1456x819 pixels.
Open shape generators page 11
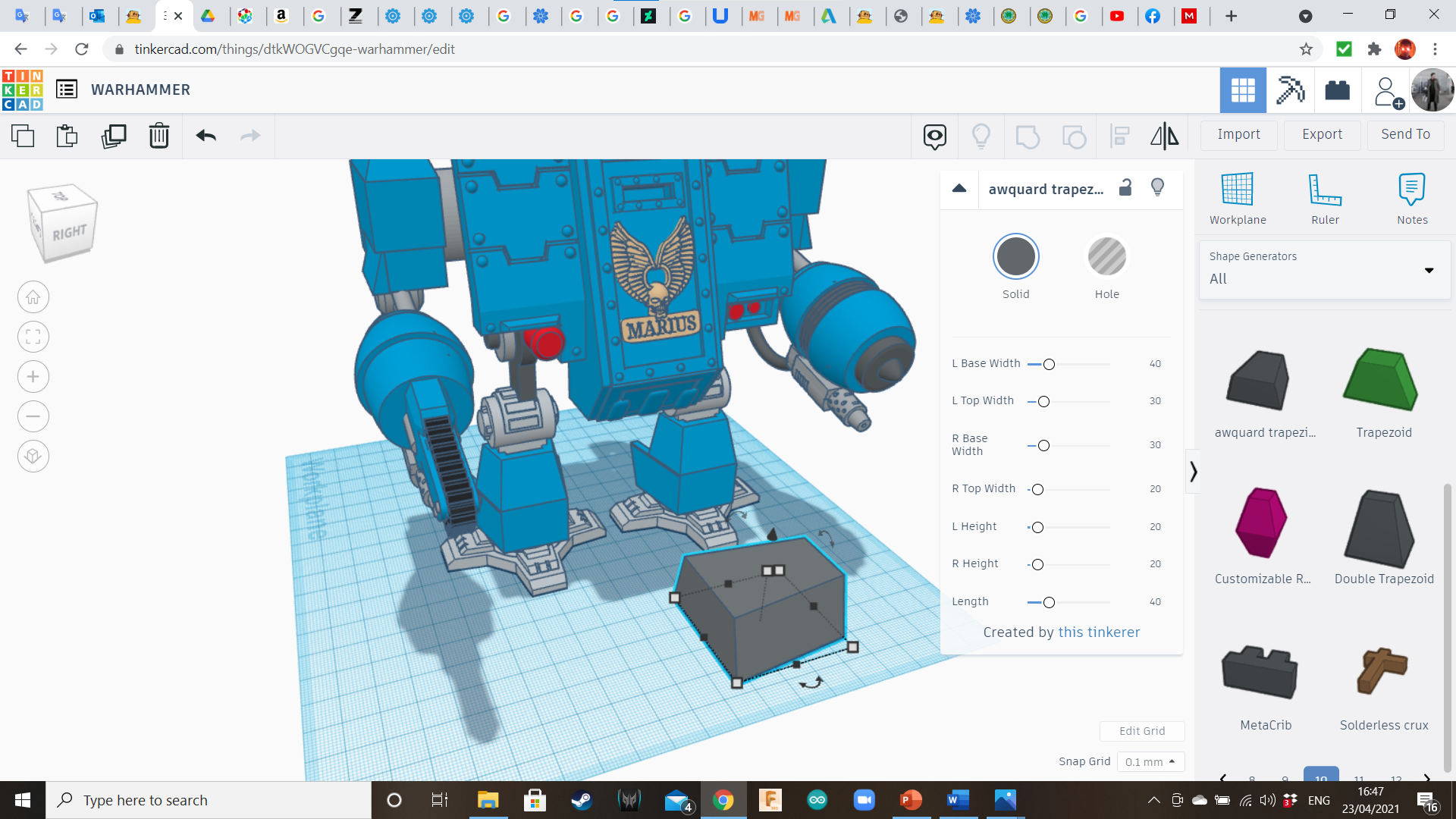tap(1359, 777)
